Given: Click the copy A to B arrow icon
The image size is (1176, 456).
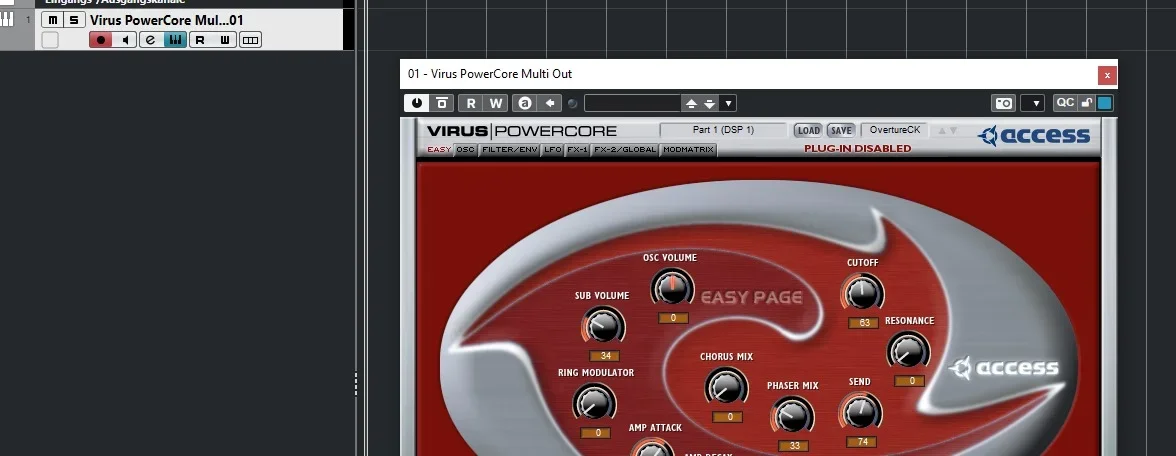Looking at the screenshot, I should click(x=550, y=103).
